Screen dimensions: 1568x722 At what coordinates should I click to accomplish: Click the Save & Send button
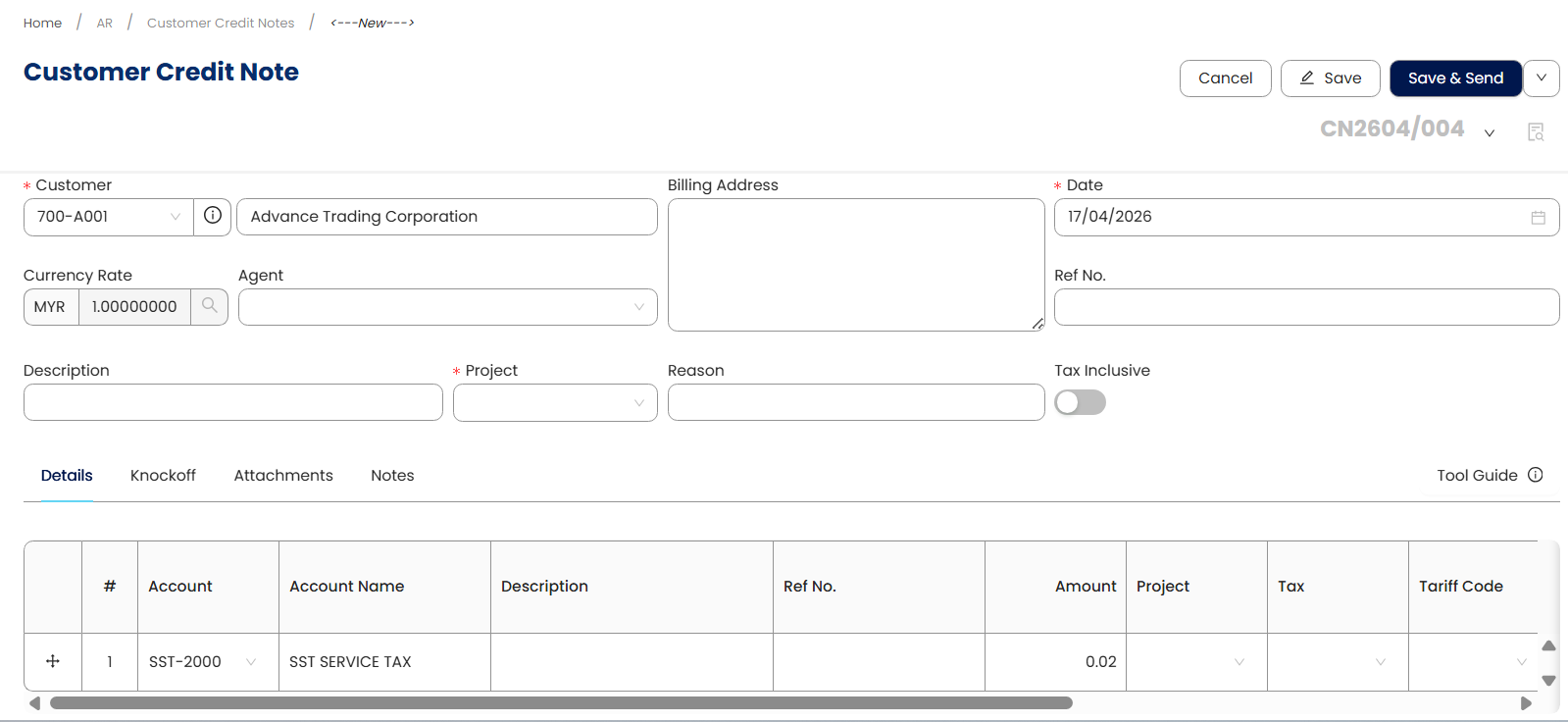[1455, 78]
